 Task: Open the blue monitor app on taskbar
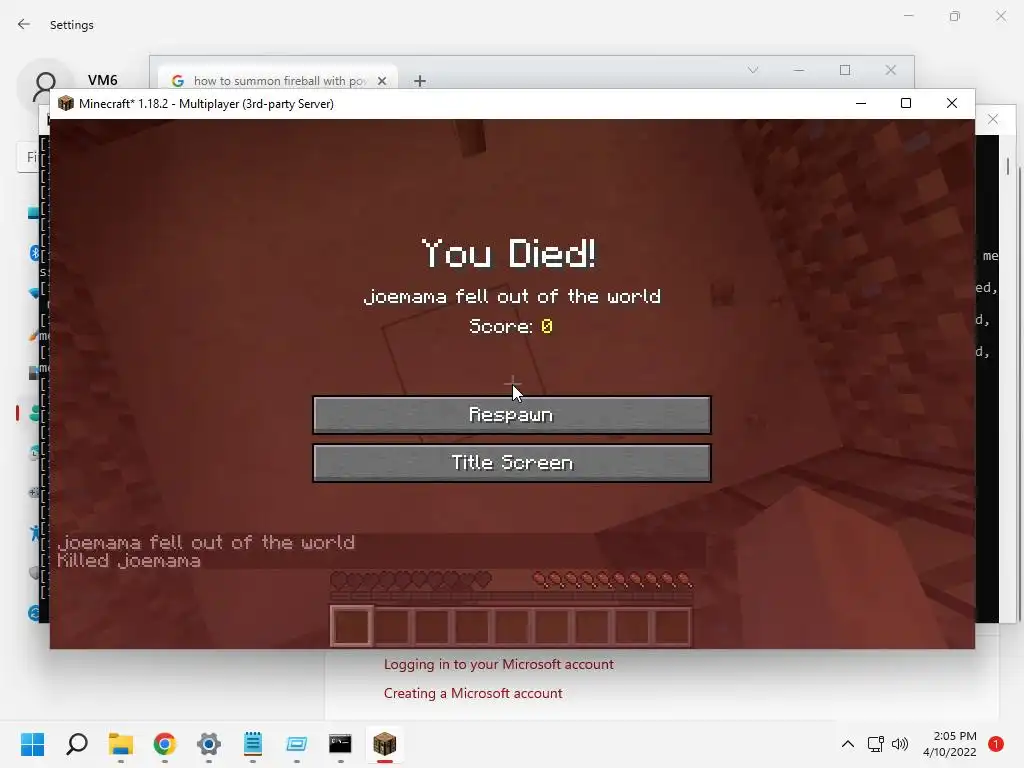296,744
